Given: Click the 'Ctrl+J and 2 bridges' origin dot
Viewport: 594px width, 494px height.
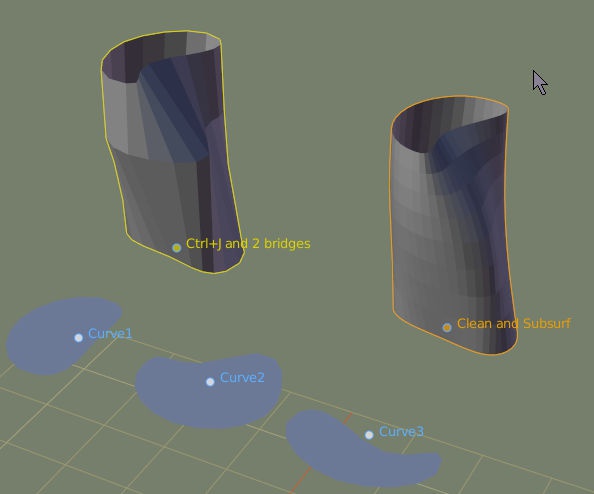Looking at the screenshot, I should [177, 248].
